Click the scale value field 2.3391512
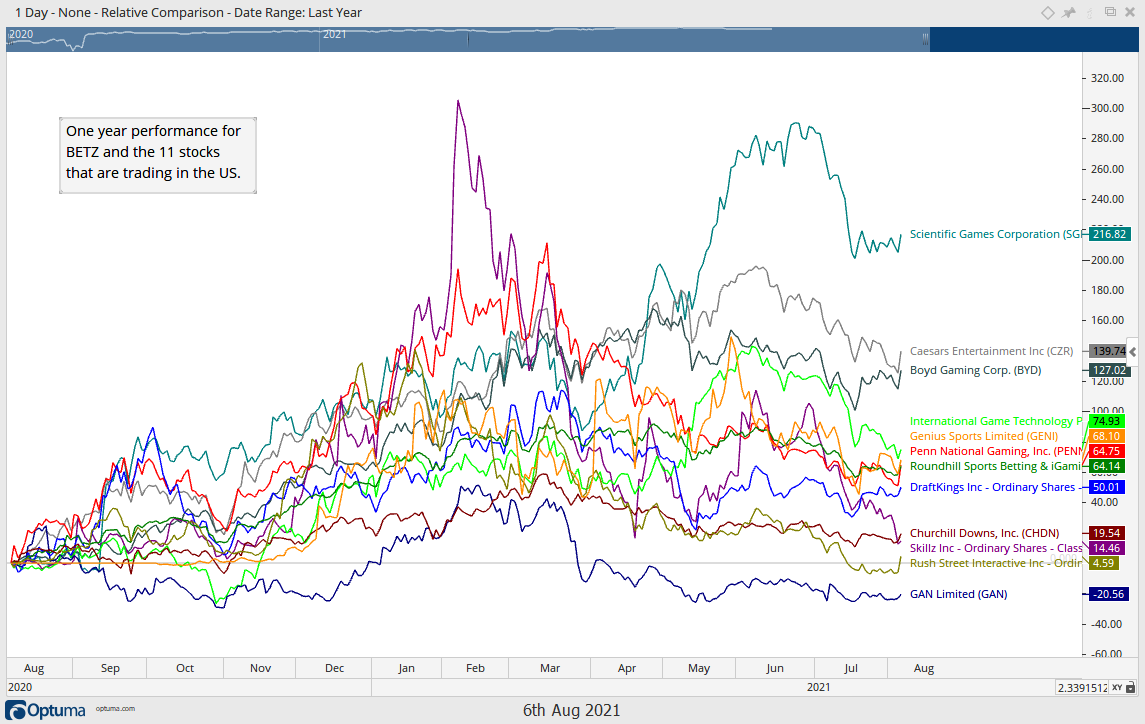The height and width of the screenshot is (724, 1145). (x=1082, y=687)
